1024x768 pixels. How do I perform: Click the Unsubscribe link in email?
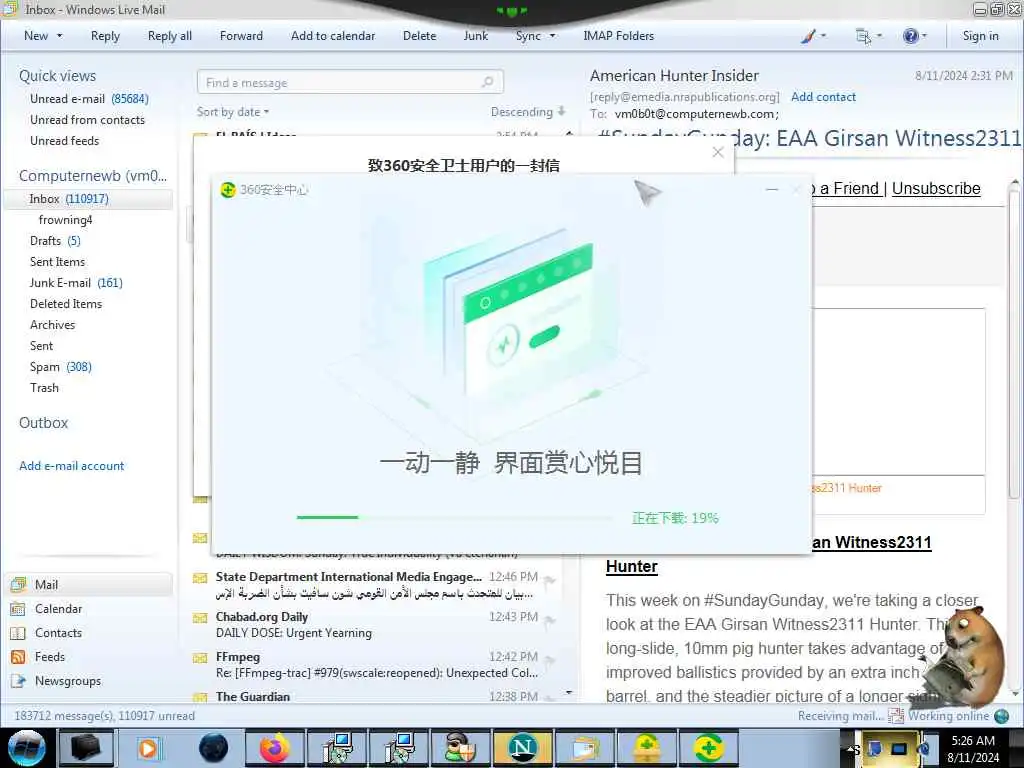(936, 188)
